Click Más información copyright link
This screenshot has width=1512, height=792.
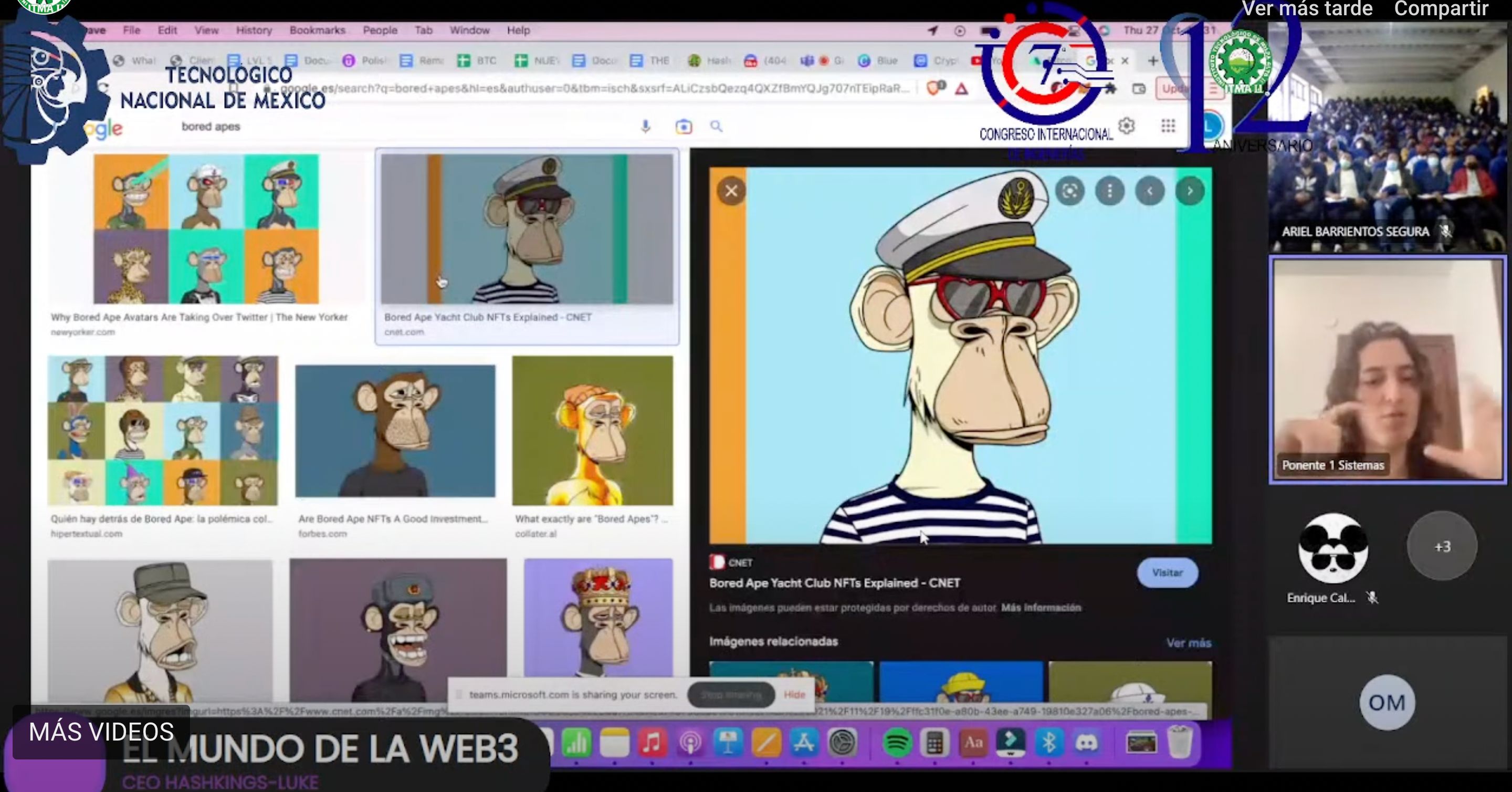(1041, 608)
